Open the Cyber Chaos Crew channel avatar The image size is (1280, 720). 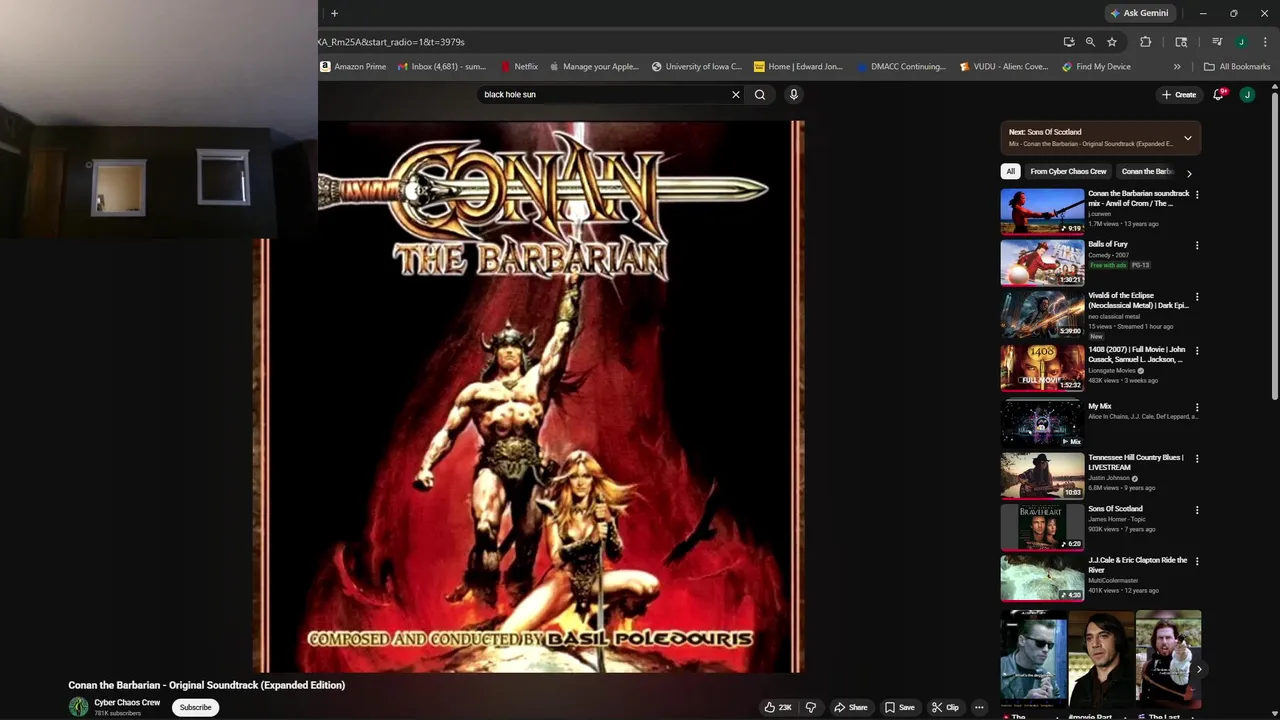pyautogui.click(x=78, y=706)
